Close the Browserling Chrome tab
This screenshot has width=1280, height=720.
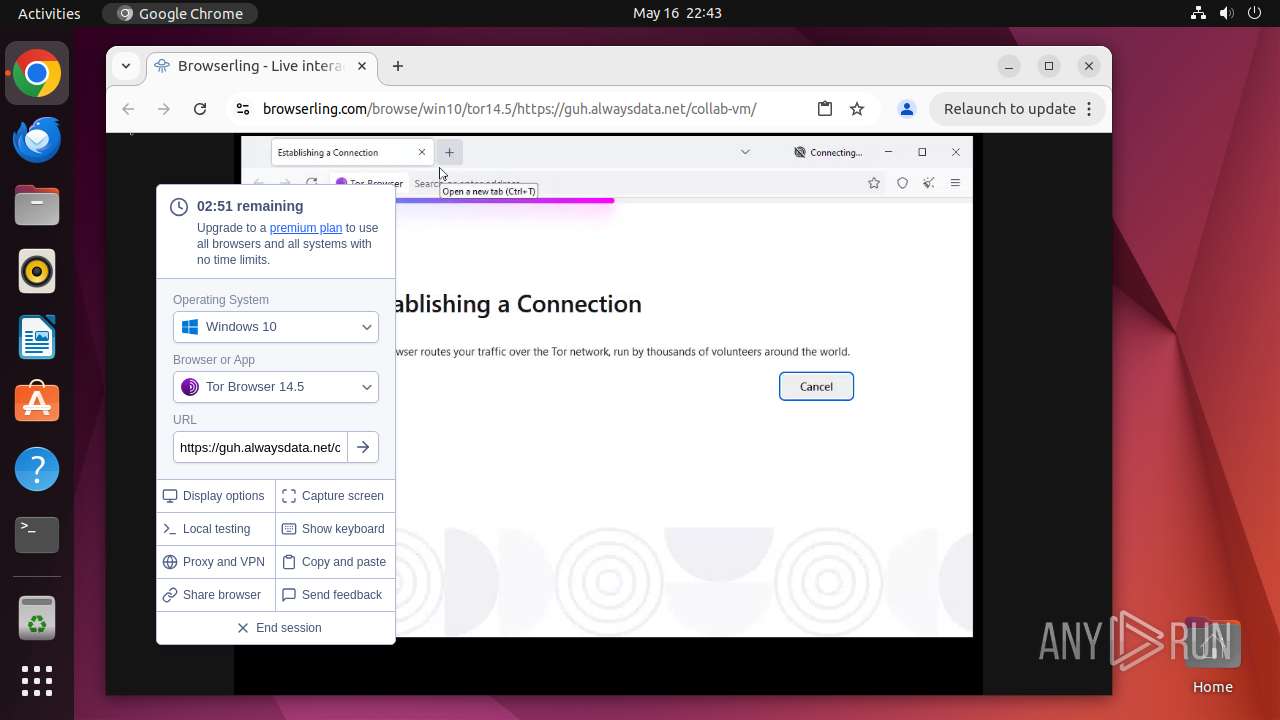coord(362,66)
